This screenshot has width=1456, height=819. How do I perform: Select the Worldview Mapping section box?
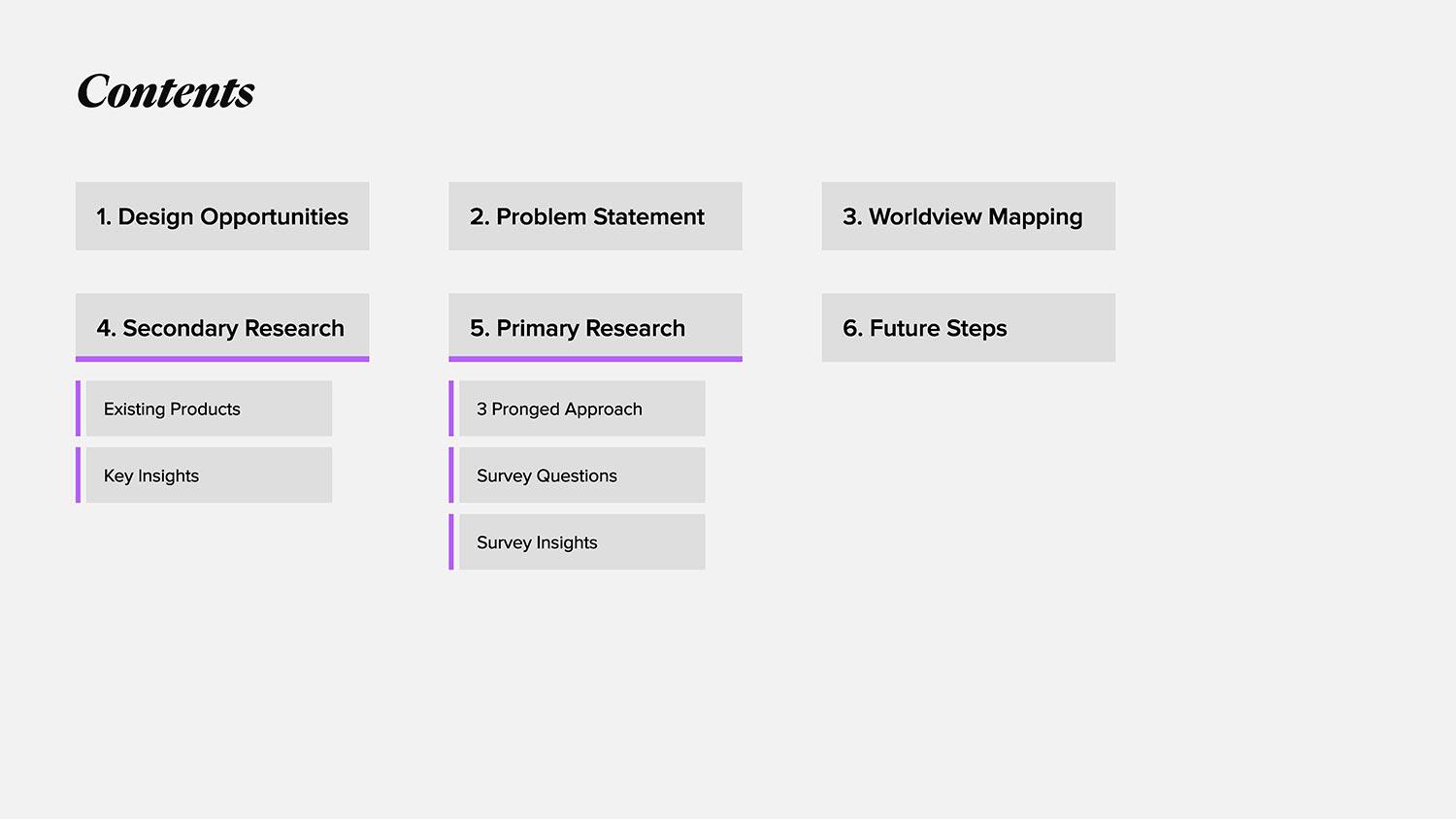point(968,216)
